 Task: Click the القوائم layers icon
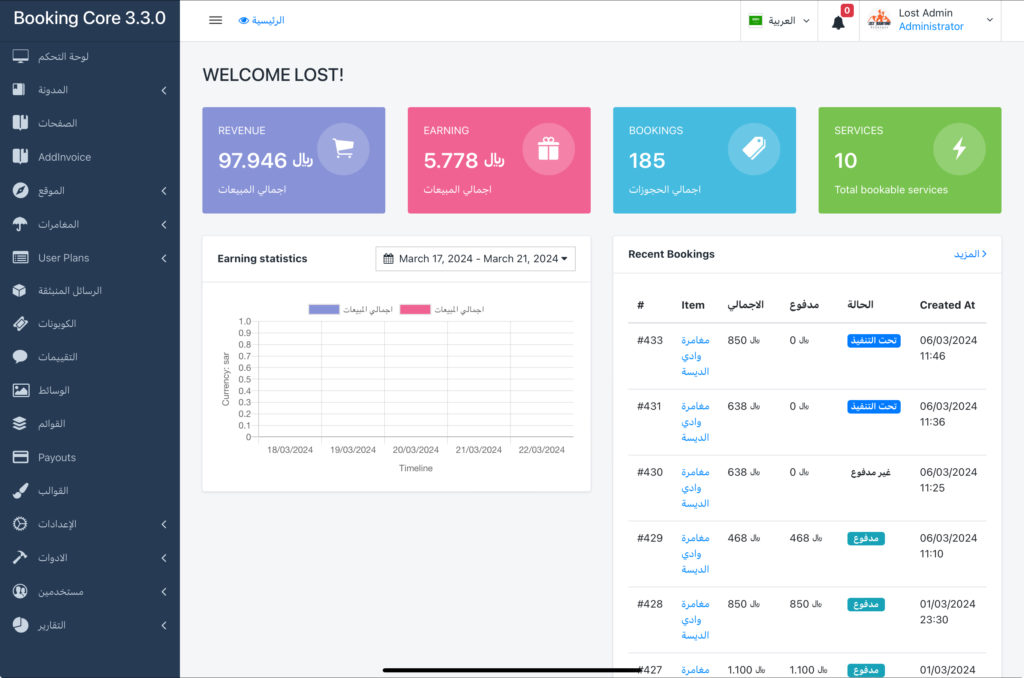tap(20, 423)
